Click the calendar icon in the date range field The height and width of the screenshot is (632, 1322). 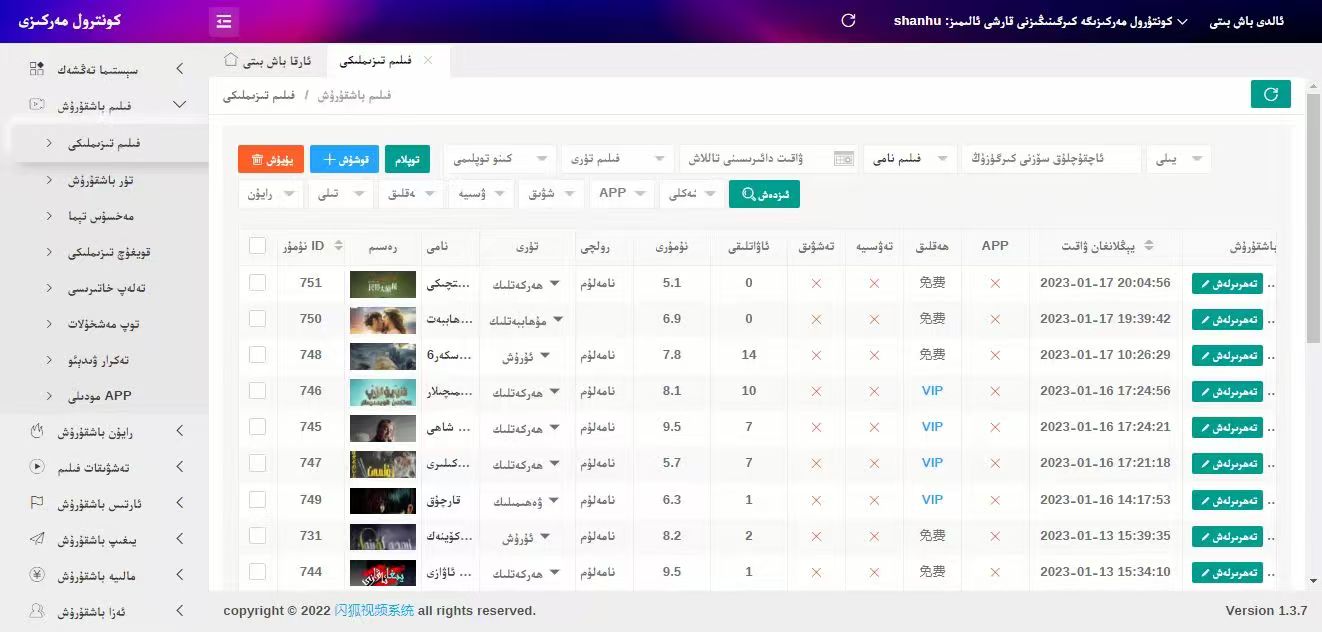(x=844, y=159)
